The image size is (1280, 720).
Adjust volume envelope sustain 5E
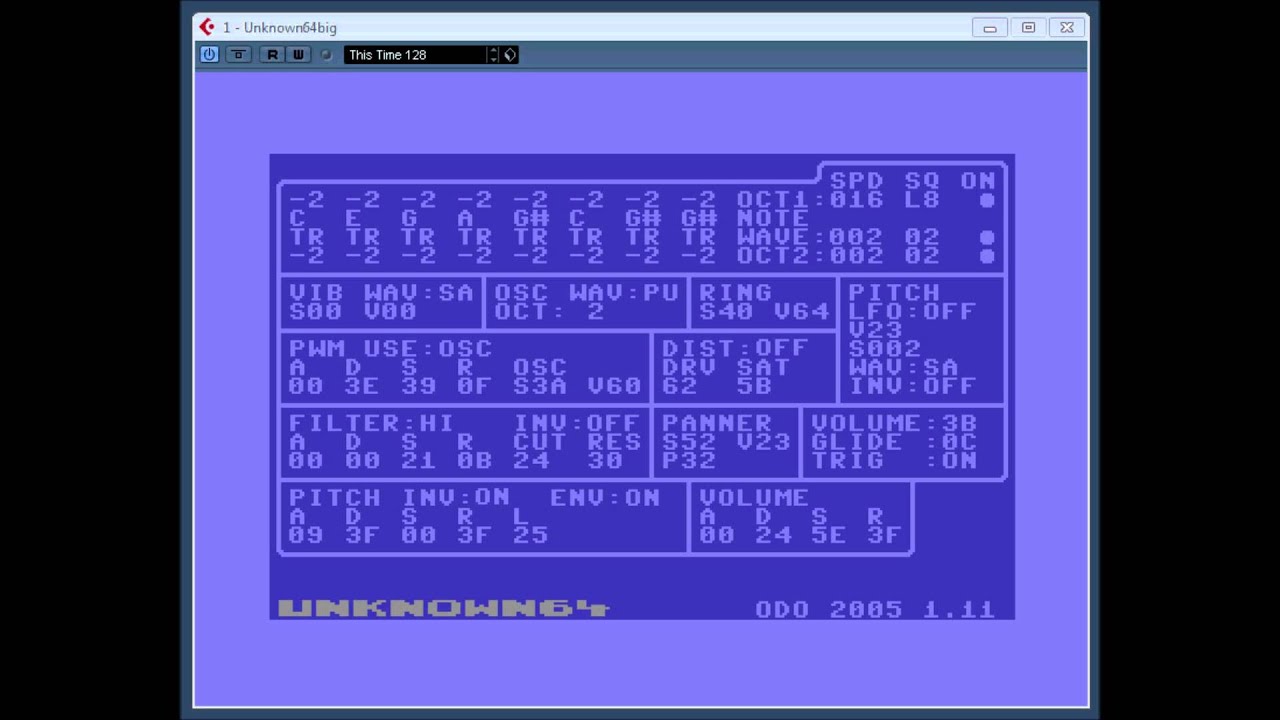point(828,535)
